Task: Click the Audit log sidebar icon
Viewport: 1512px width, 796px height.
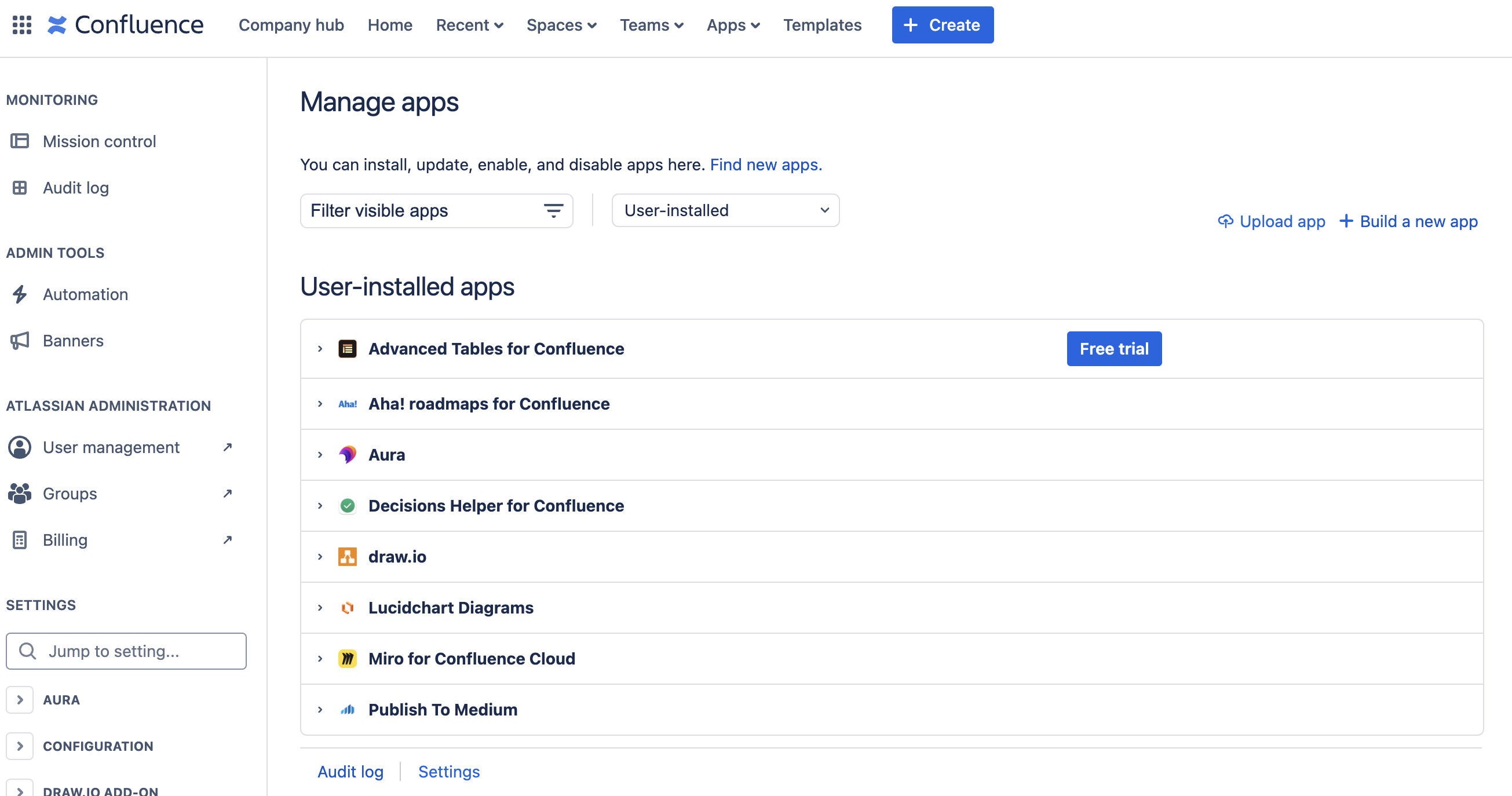Action: (19, 187)
